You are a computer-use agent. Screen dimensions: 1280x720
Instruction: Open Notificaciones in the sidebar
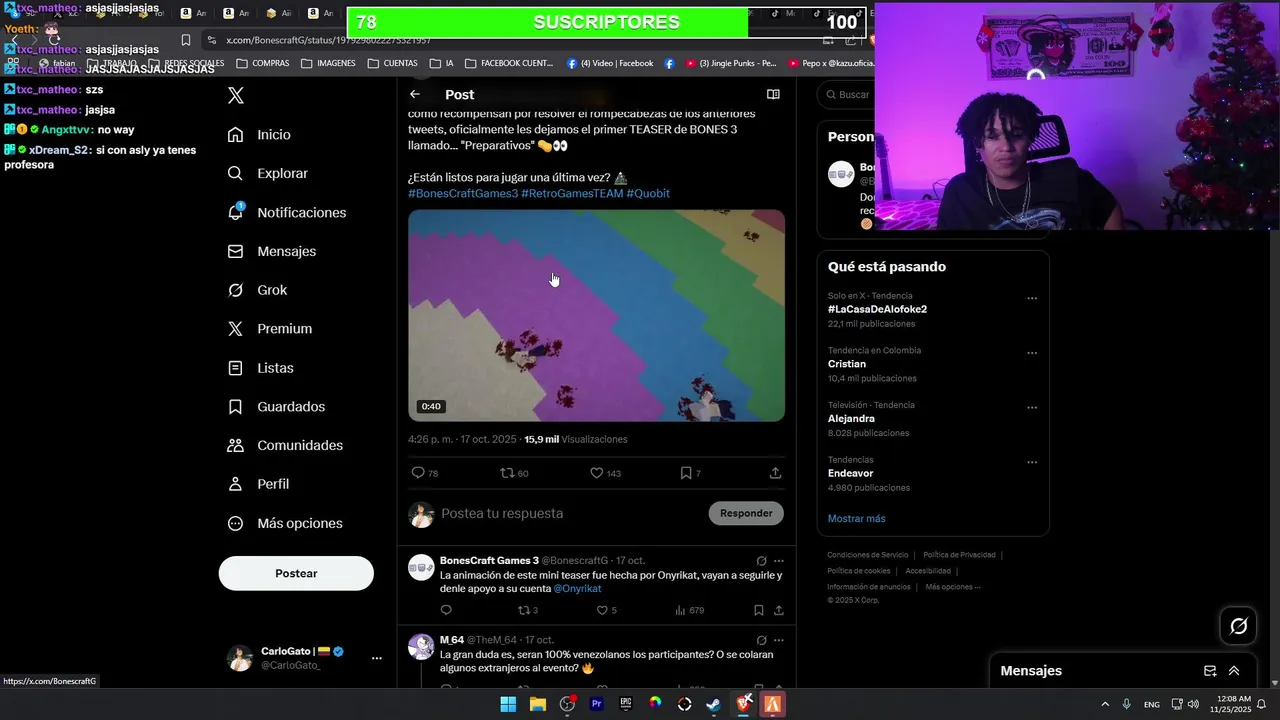287,213
